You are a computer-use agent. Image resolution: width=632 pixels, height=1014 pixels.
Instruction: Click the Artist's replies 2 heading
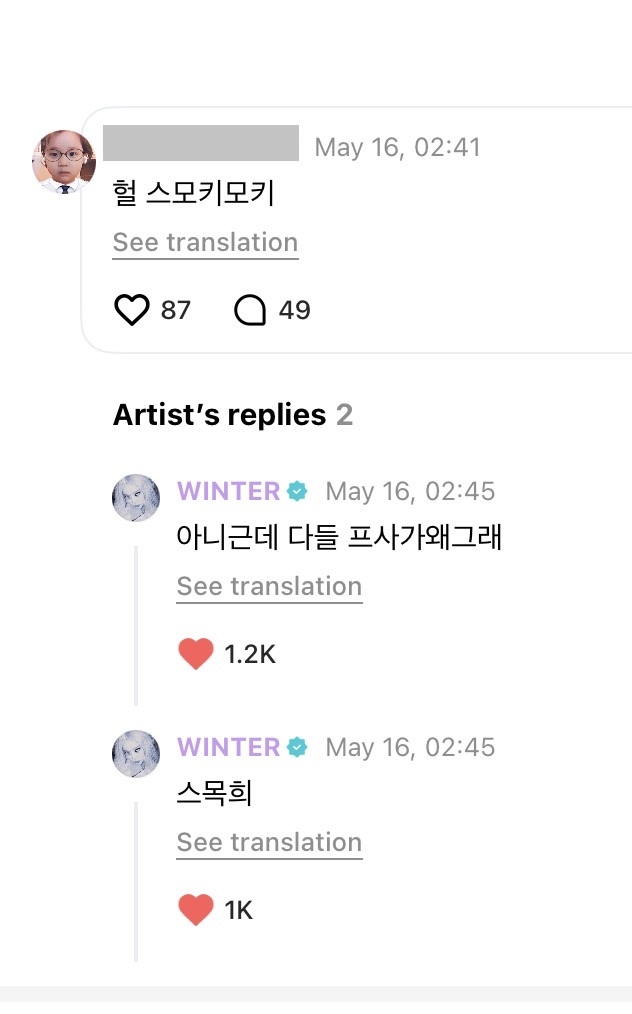click(x=233, y=415)
